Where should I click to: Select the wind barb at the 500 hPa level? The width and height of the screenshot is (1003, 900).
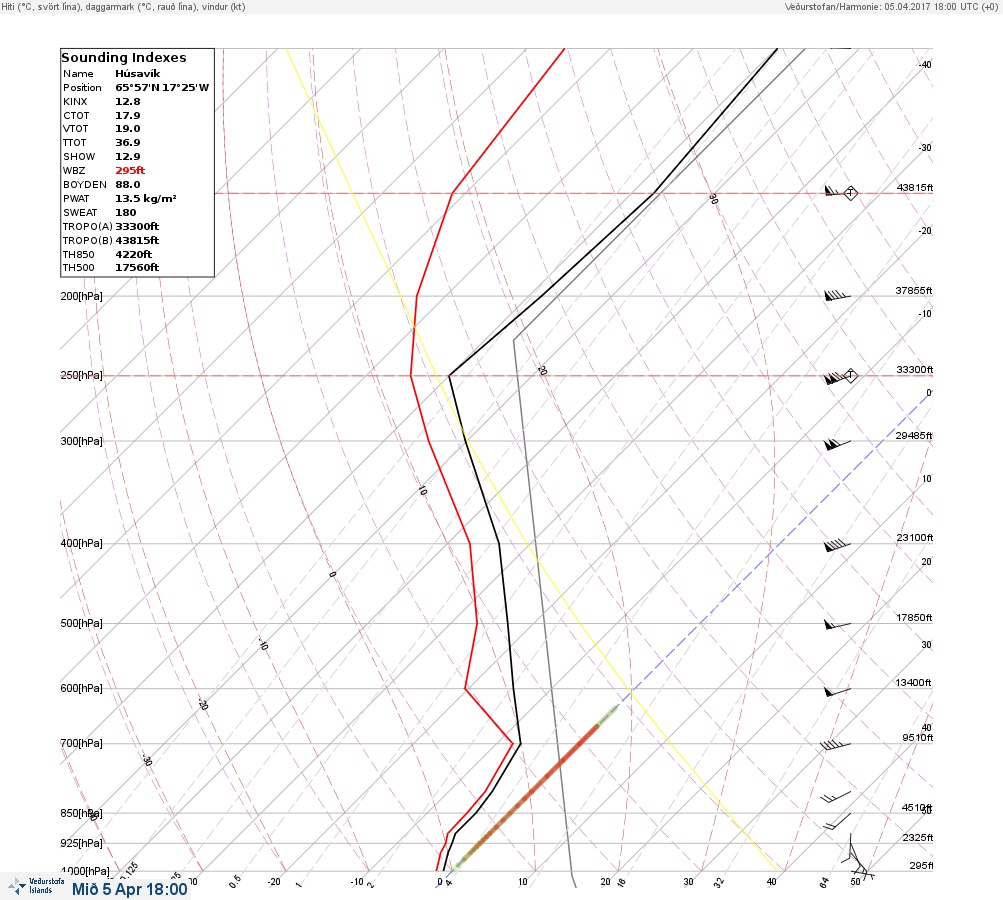pos(837,624)
